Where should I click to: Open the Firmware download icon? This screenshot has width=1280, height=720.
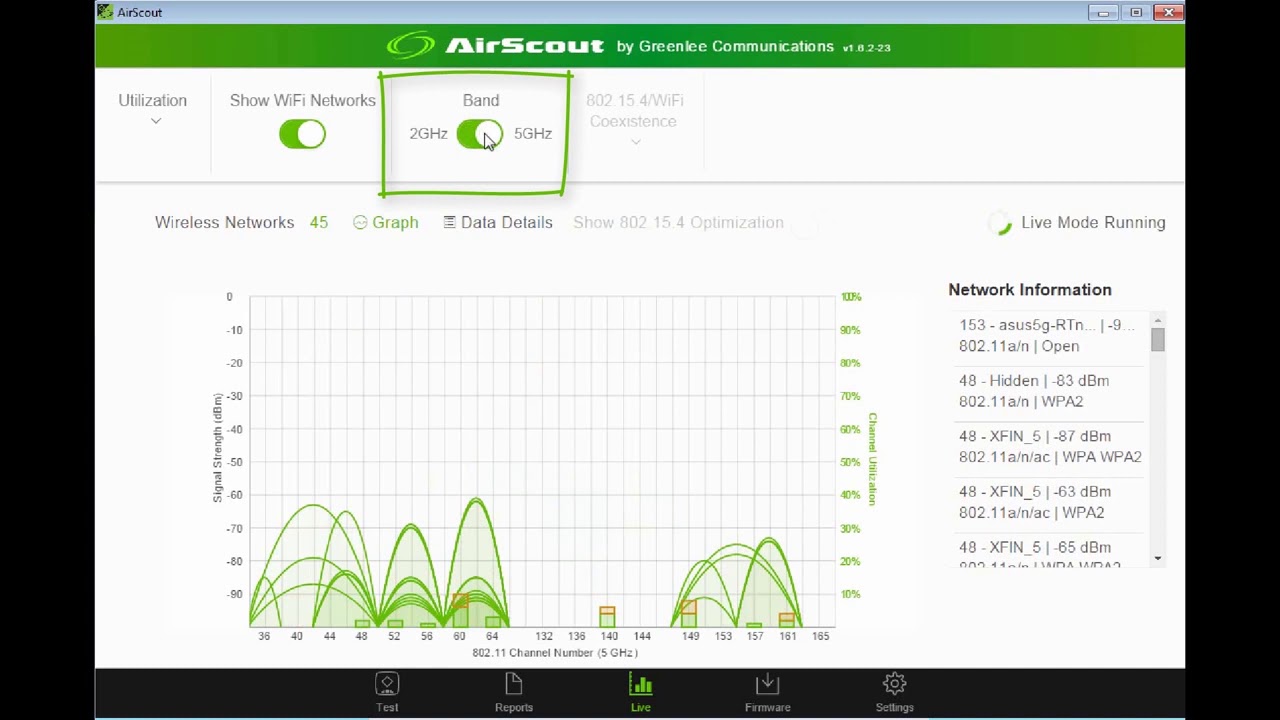pos(767,685)
